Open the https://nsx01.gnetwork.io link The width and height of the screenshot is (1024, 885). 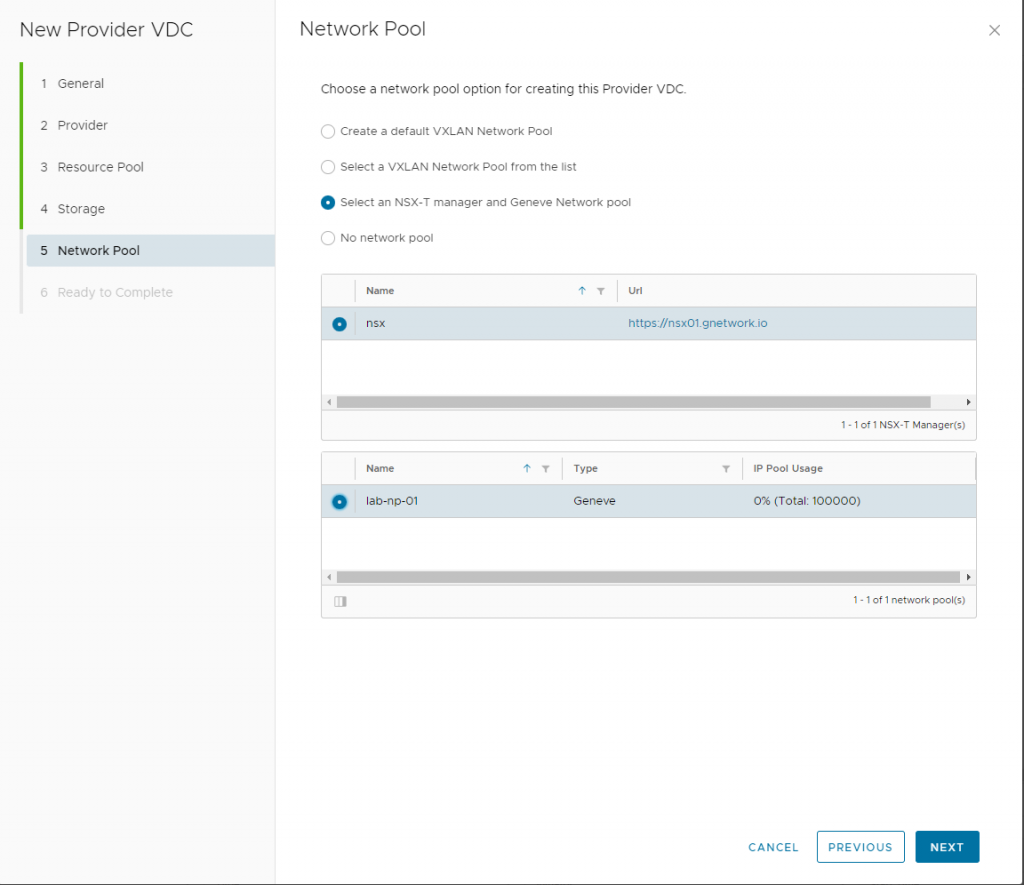click(697, 323)
